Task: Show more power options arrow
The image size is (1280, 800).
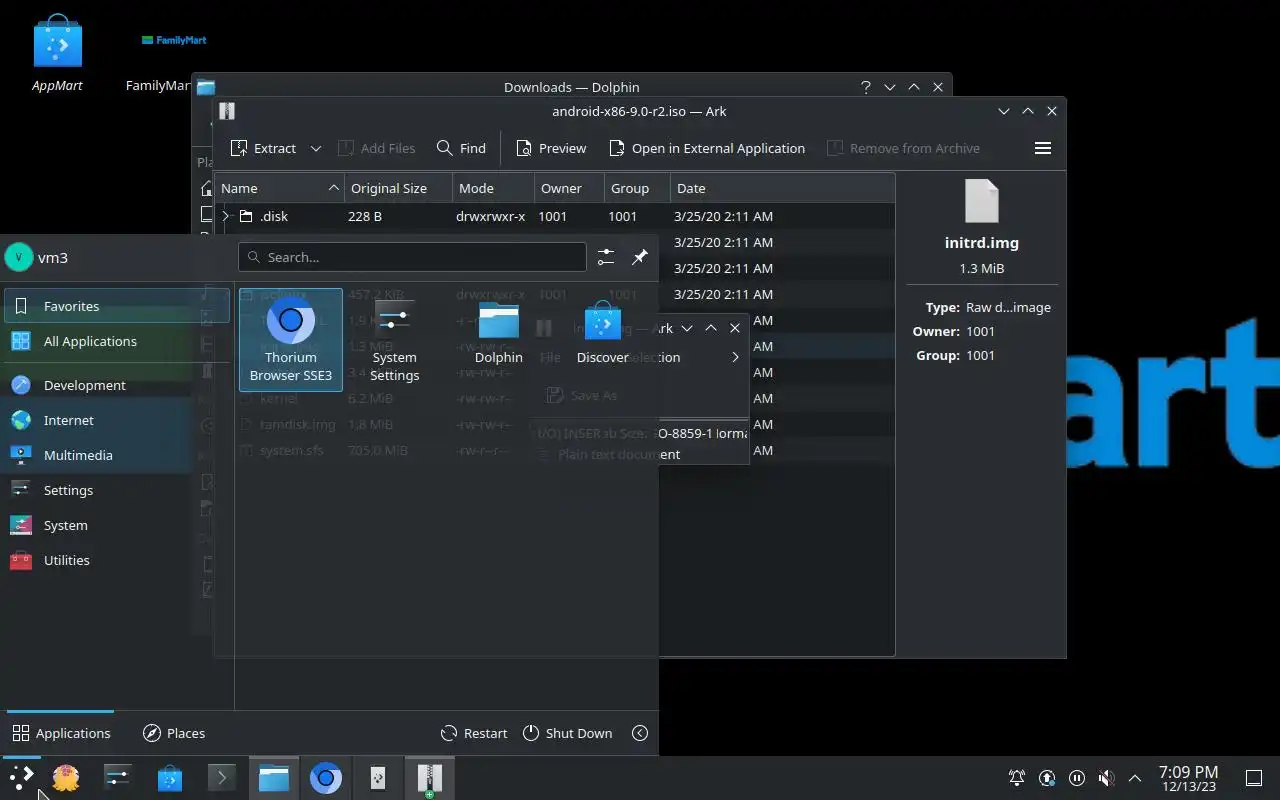Action: (x=640, y=733)
